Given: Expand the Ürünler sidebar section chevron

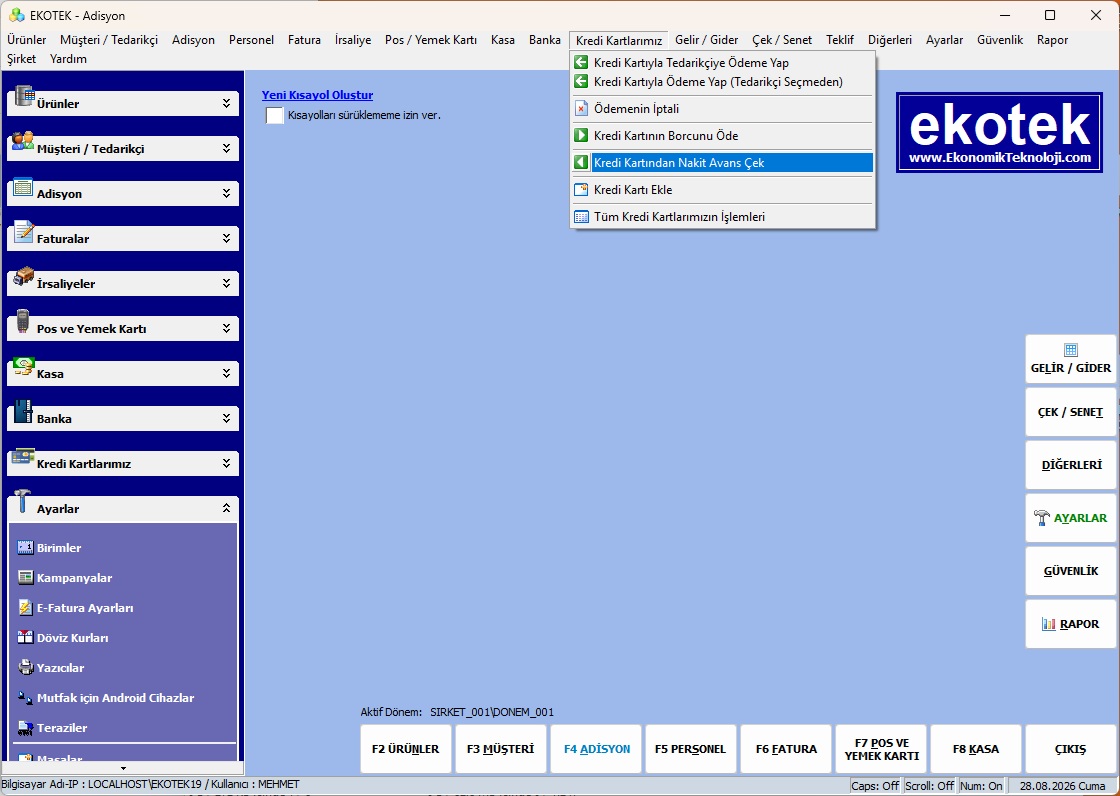Looking at the screenshot, I should click(x=226, y=104).
